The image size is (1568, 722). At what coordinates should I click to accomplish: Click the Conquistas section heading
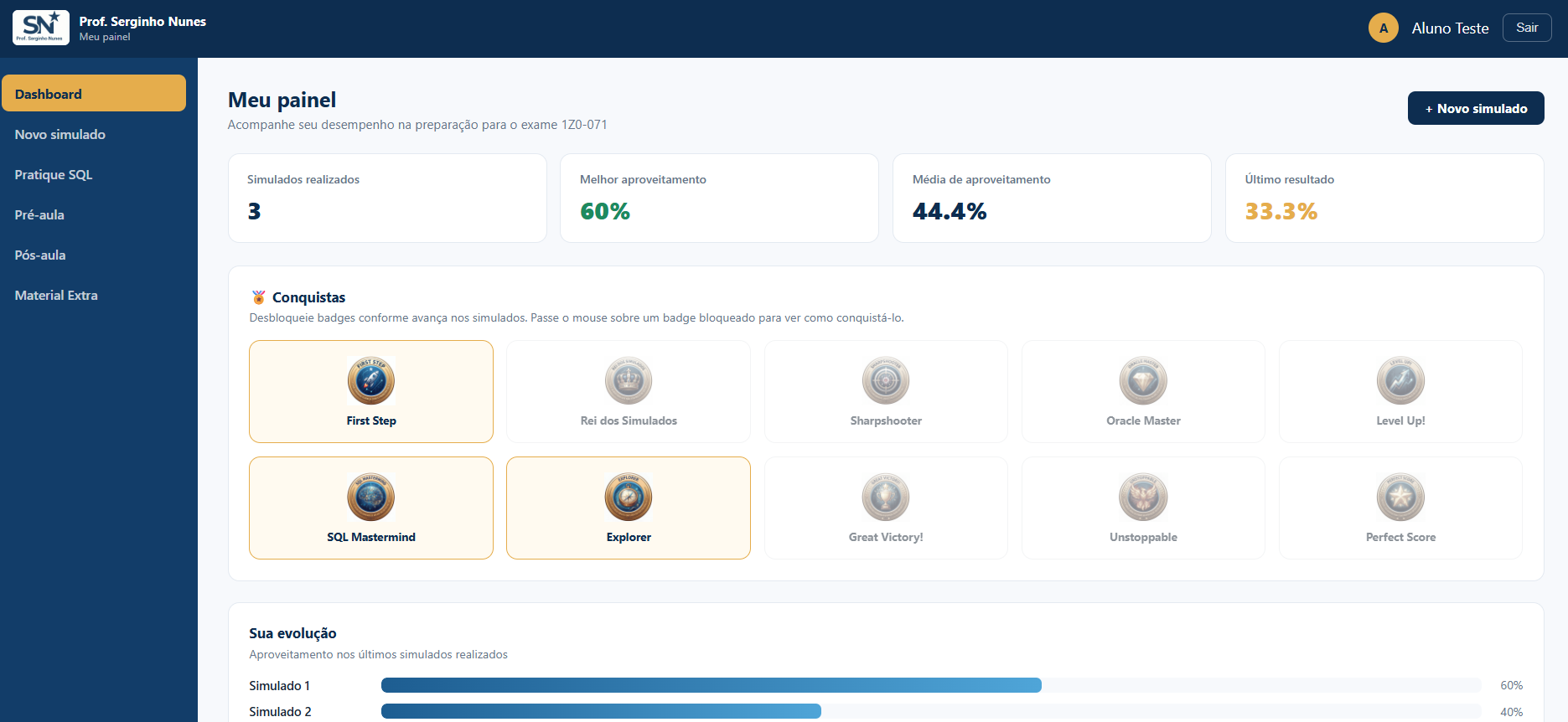coord(308,297)
